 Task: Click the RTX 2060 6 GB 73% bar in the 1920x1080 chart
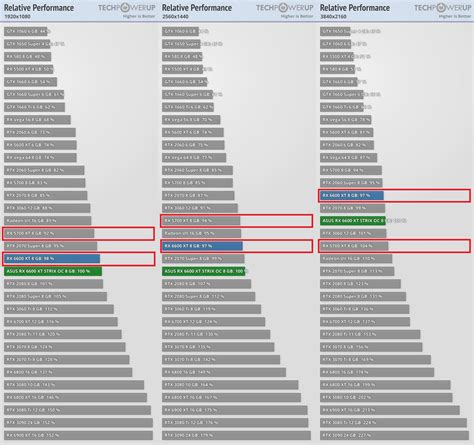click(x=40, y=132)
